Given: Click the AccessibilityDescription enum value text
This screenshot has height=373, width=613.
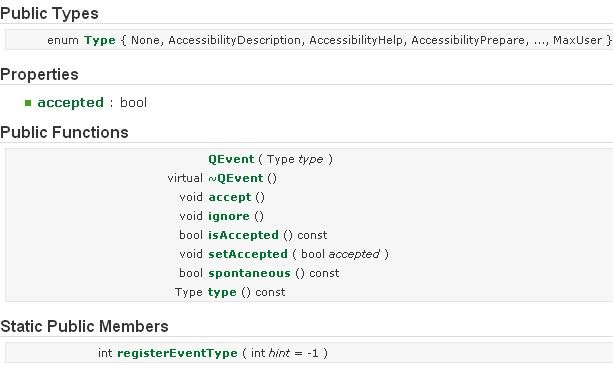Looking at the screenshot, I should 234,40.
